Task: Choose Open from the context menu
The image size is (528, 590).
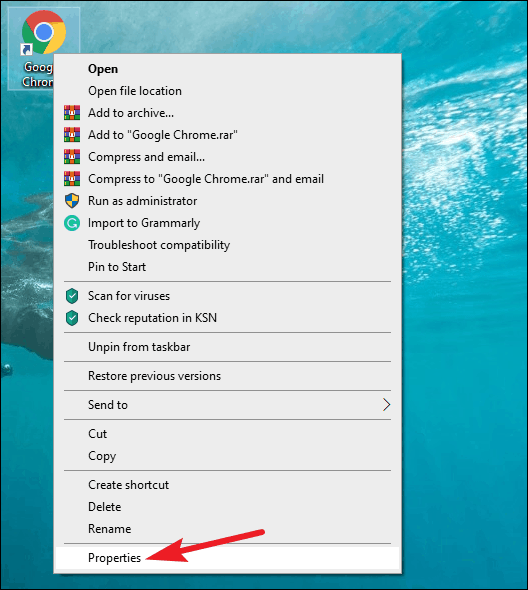Action: coord(227,69)
